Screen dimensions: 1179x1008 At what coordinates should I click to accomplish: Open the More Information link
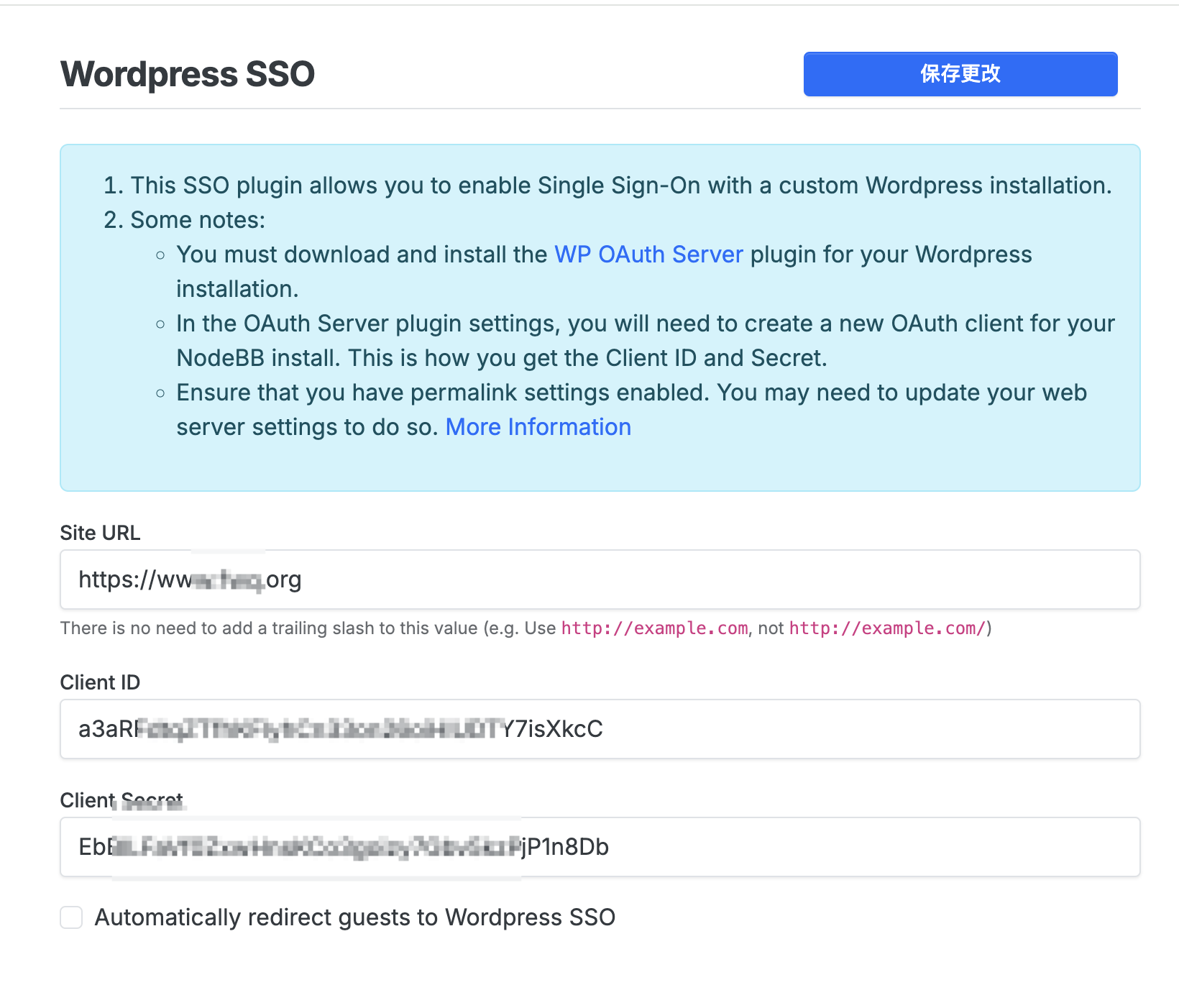pos(538,427)
